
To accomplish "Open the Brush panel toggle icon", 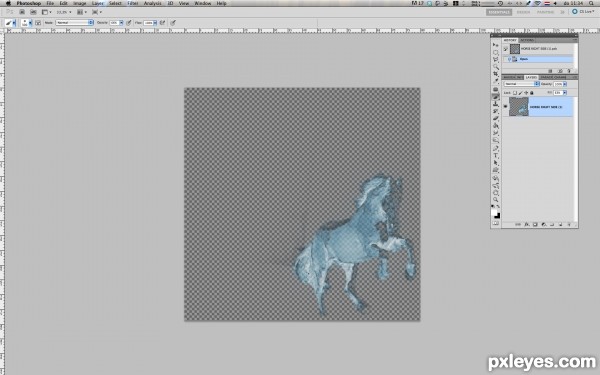I will pyautogui.click(x=38, y=23).
